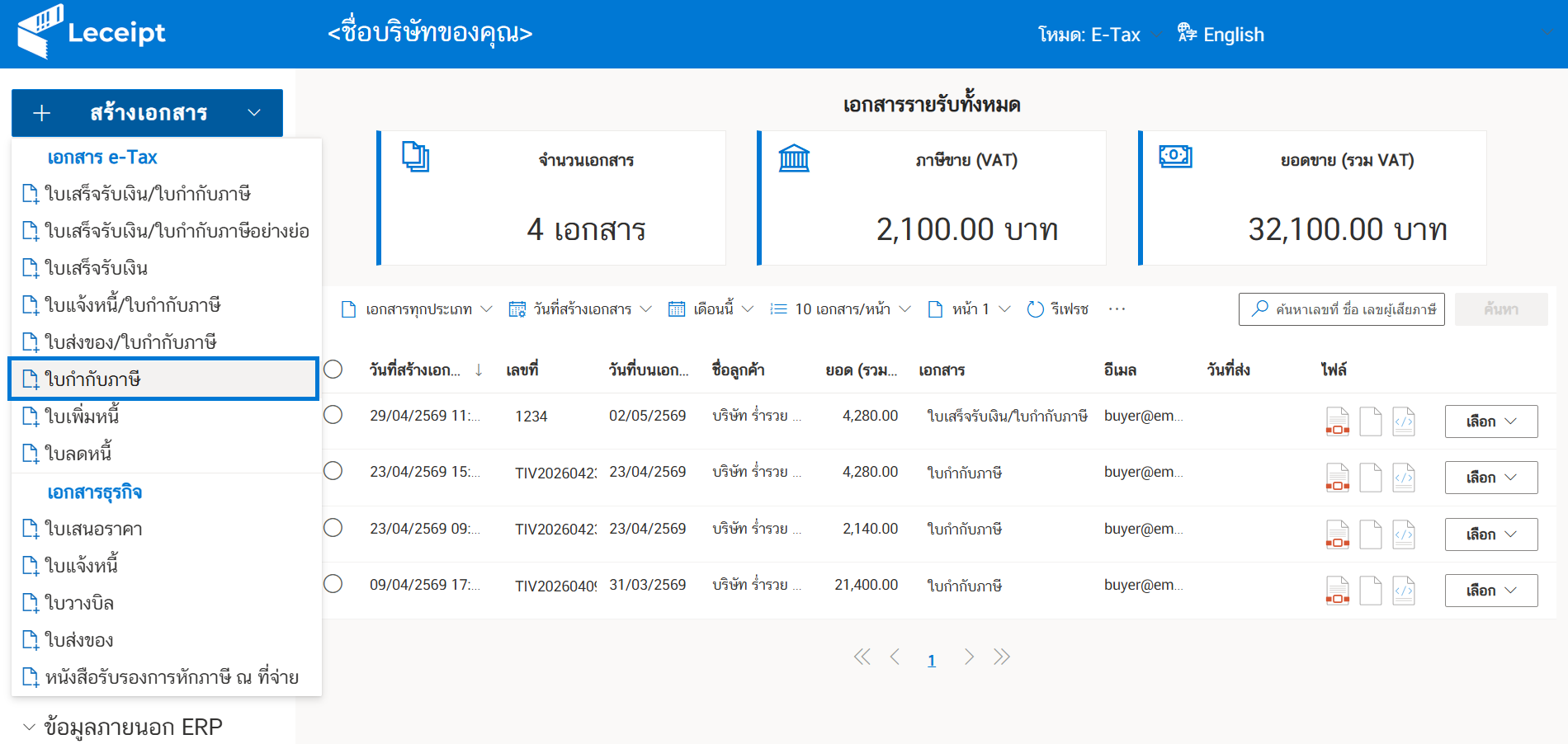This screenshot has height=744, width=1568.
Task: Click the next page arrow in pagination
Action: click(969, 657)
